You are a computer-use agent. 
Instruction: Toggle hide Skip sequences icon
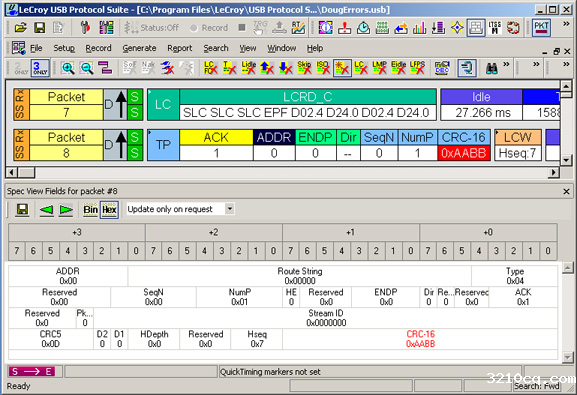tap(304, 68)
